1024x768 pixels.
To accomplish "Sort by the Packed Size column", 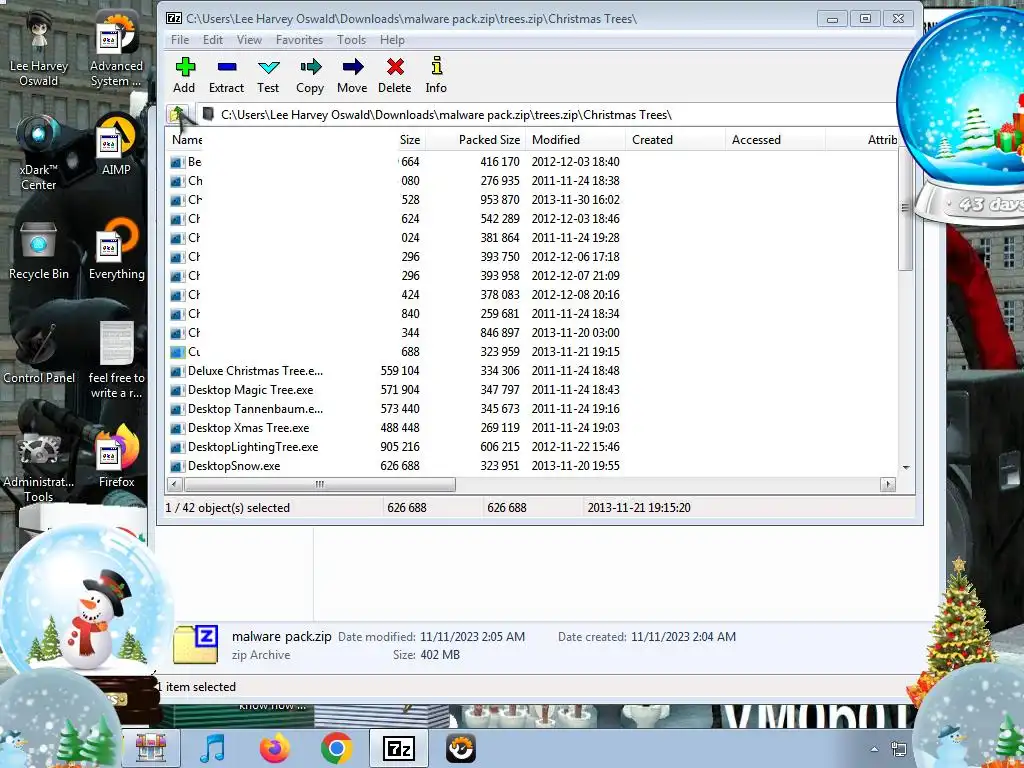I will point(489,140).
